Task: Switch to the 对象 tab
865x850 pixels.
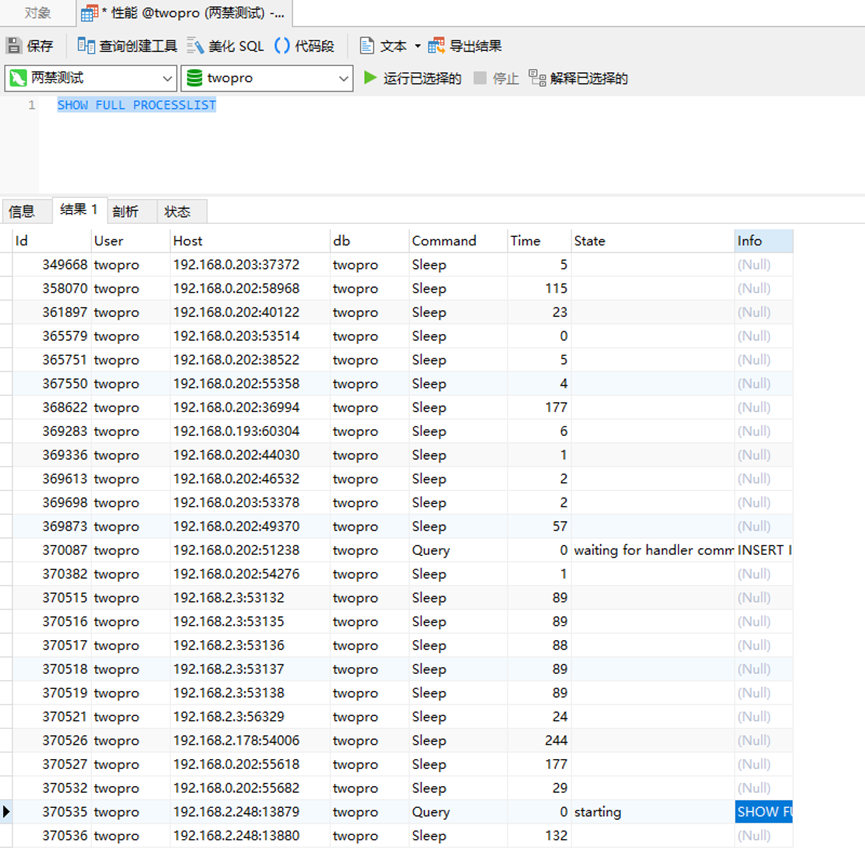Action: (x=38, y=13)
